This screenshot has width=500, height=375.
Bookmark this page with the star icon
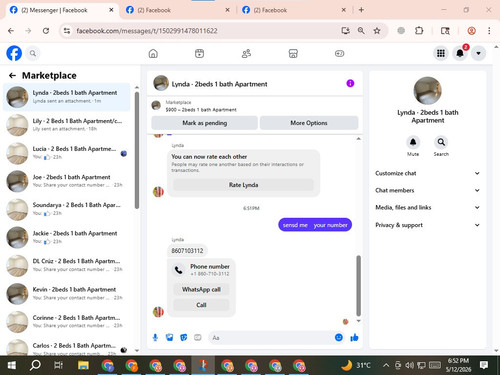[377, 31]
